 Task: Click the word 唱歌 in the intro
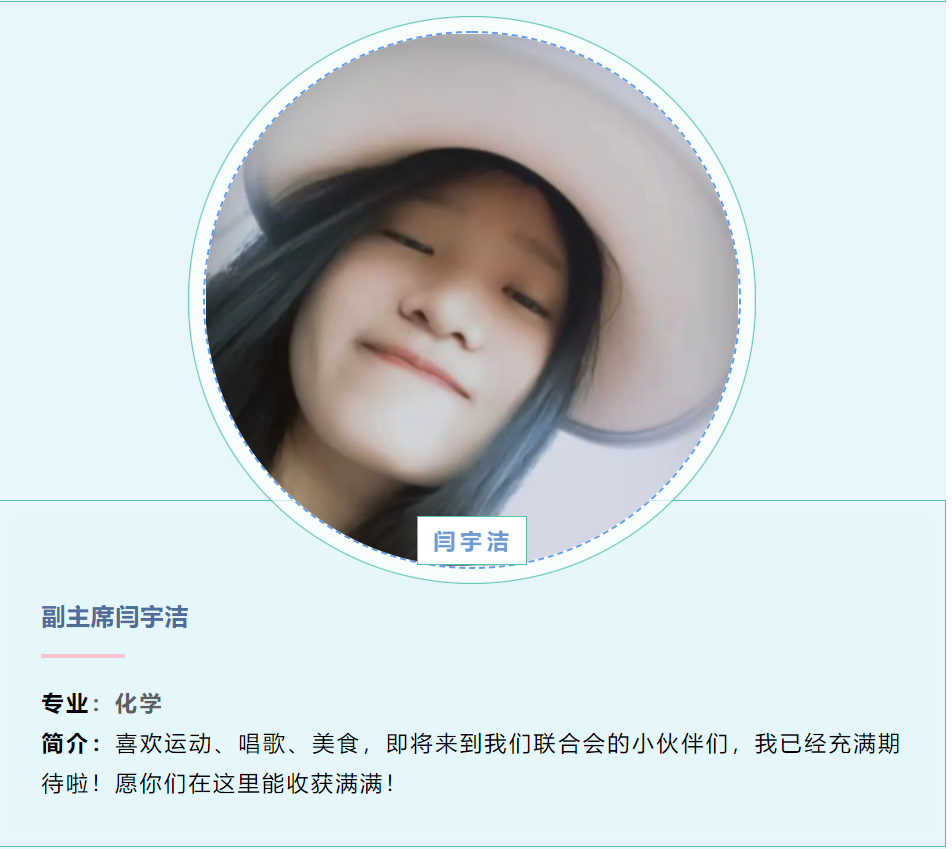pos(262,744)
